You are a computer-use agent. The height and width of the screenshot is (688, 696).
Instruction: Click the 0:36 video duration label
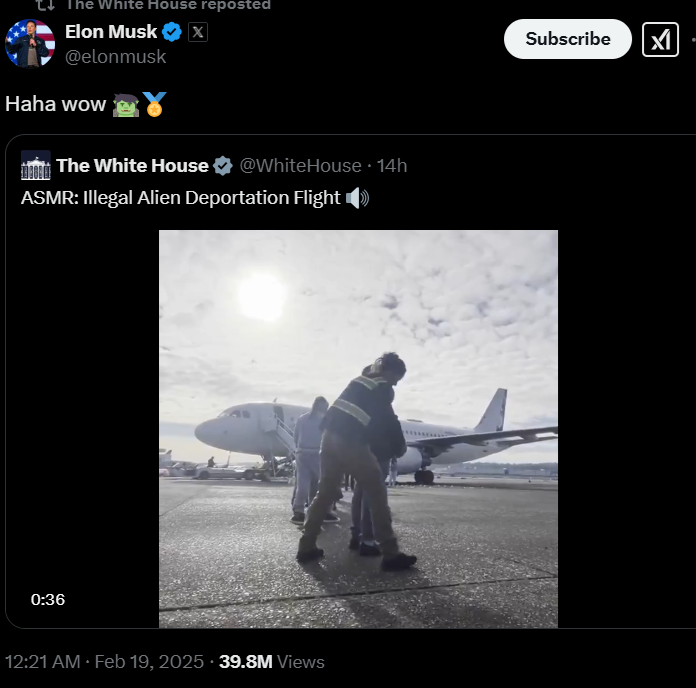48,600
